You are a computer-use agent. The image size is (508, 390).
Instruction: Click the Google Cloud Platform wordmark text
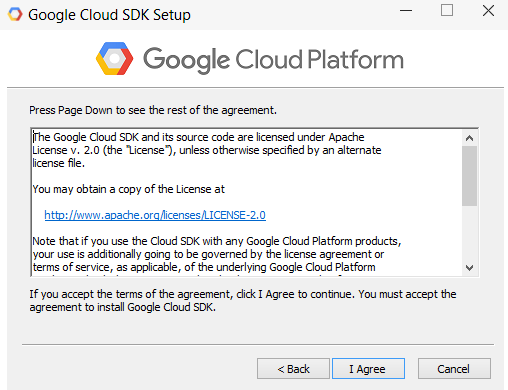273,60
